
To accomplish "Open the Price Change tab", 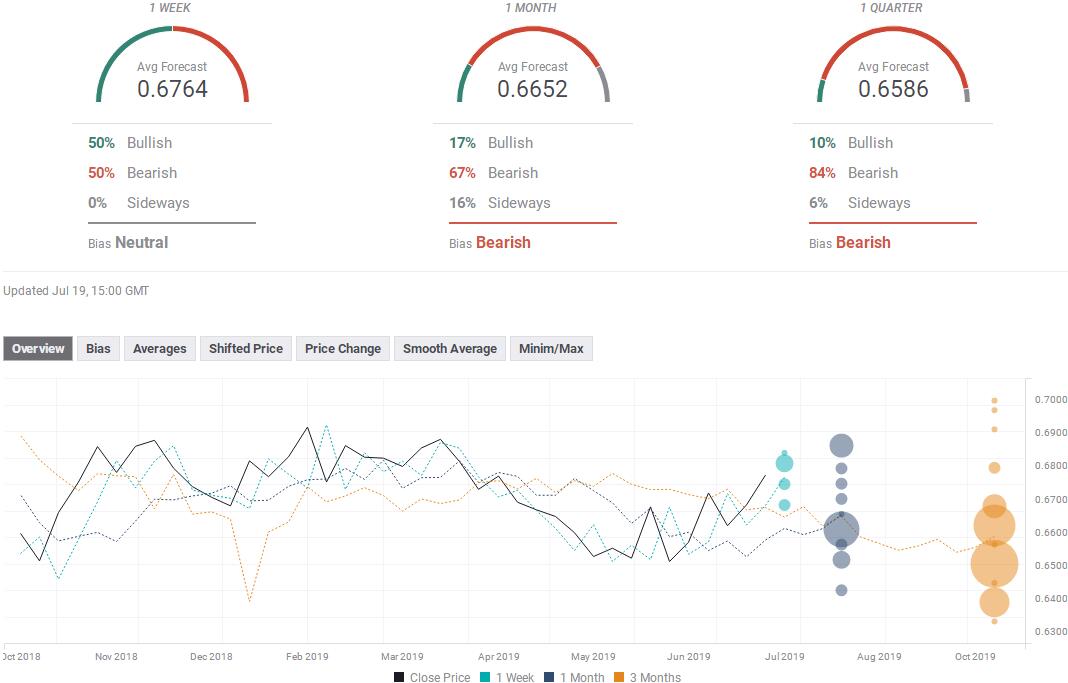I will (343, 349).
